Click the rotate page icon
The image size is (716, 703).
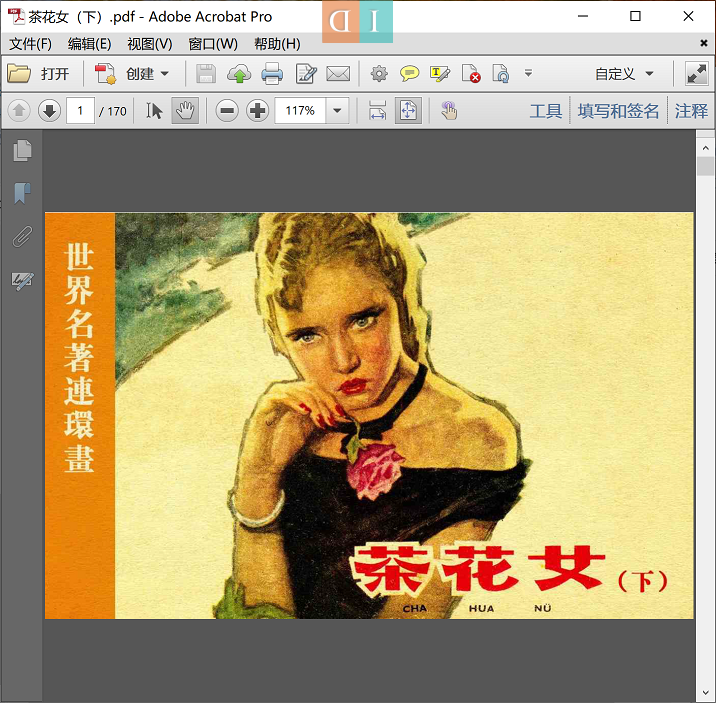500,73
